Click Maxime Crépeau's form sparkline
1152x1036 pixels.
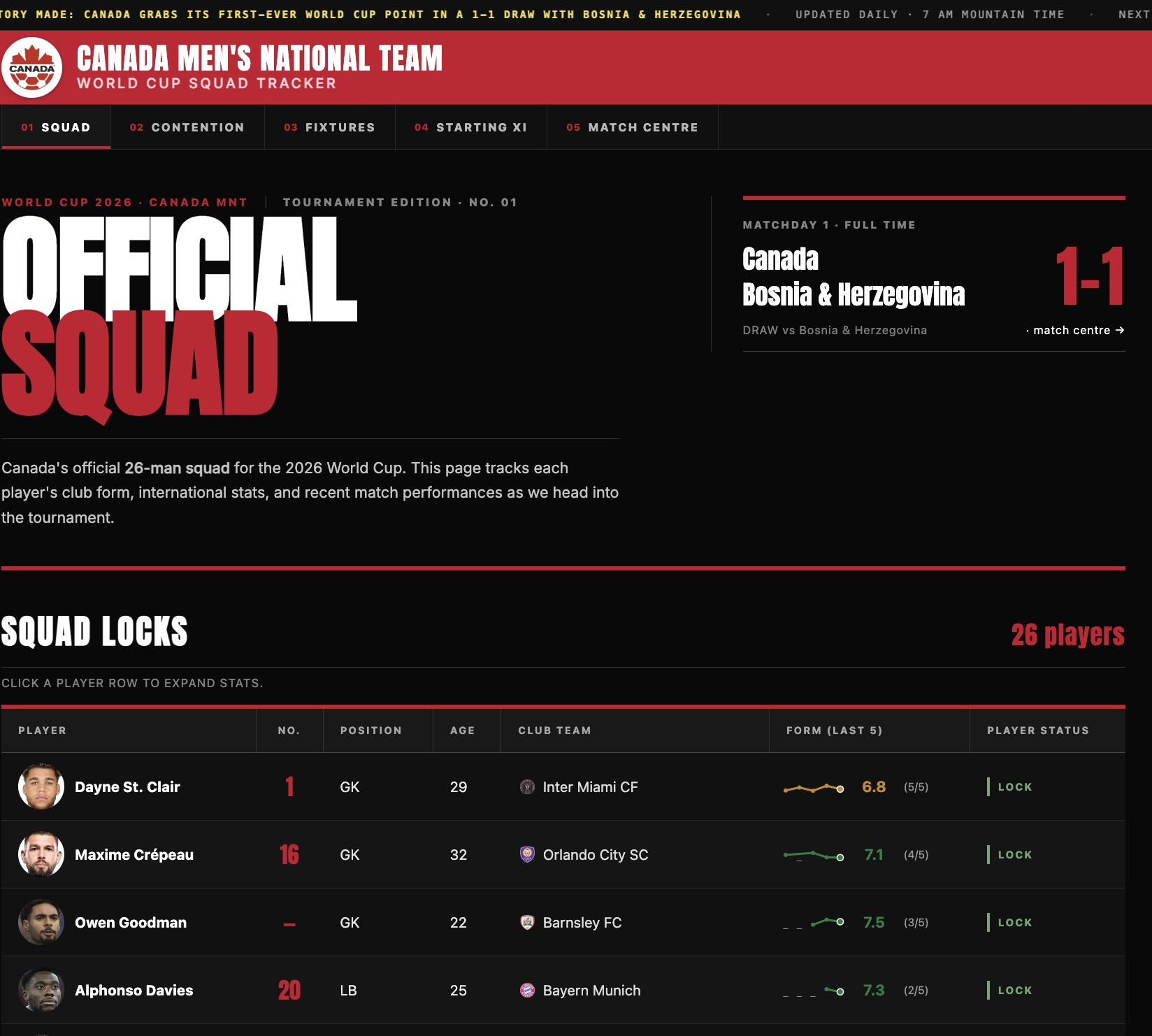pyautogui.click(x=814, y=855)
